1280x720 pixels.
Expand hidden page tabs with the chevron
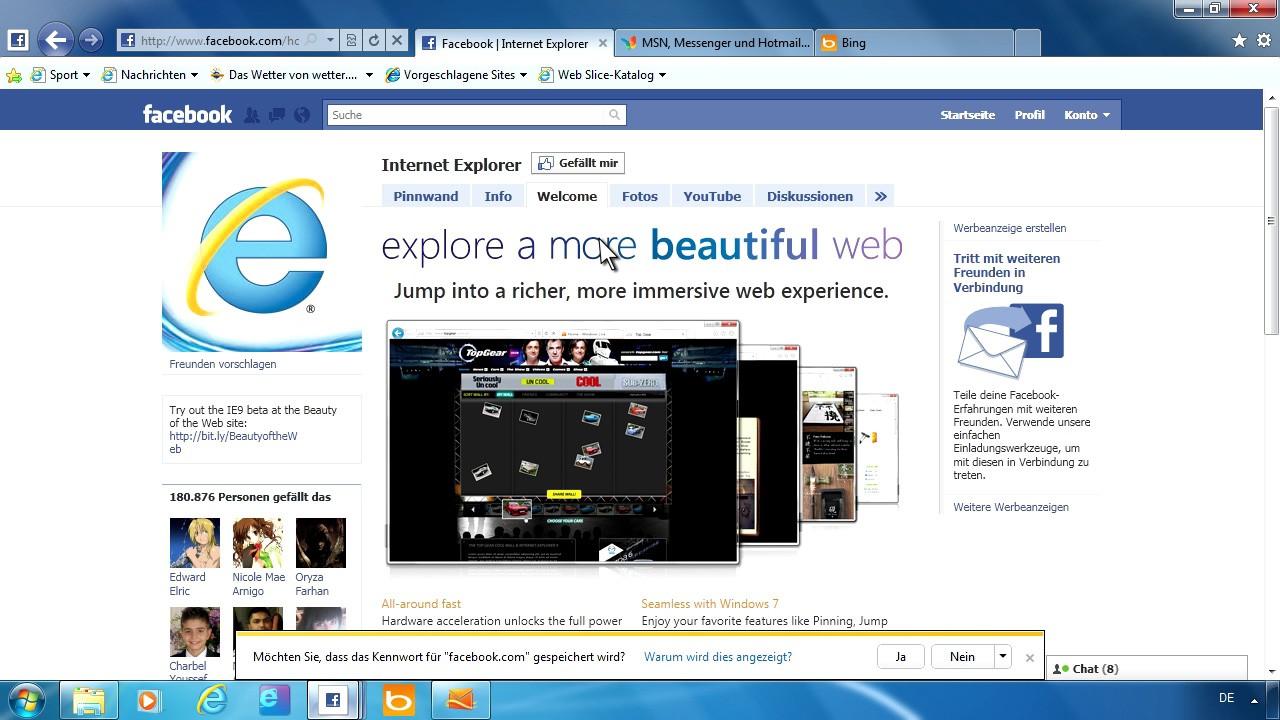880,196
